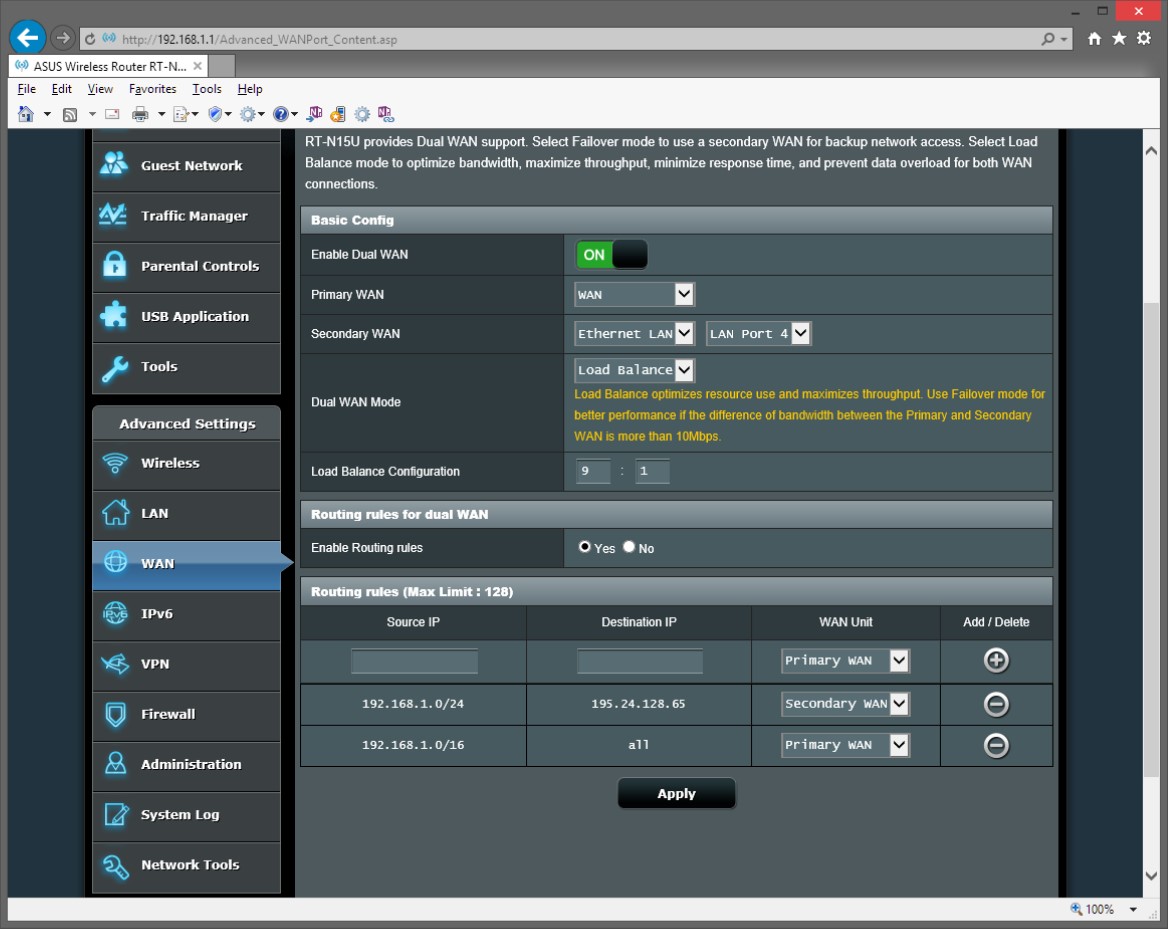1168x929 pixels.
Task: Open USB Application puzzle icon
Action: pyautogui.click(x=114, y=316)
